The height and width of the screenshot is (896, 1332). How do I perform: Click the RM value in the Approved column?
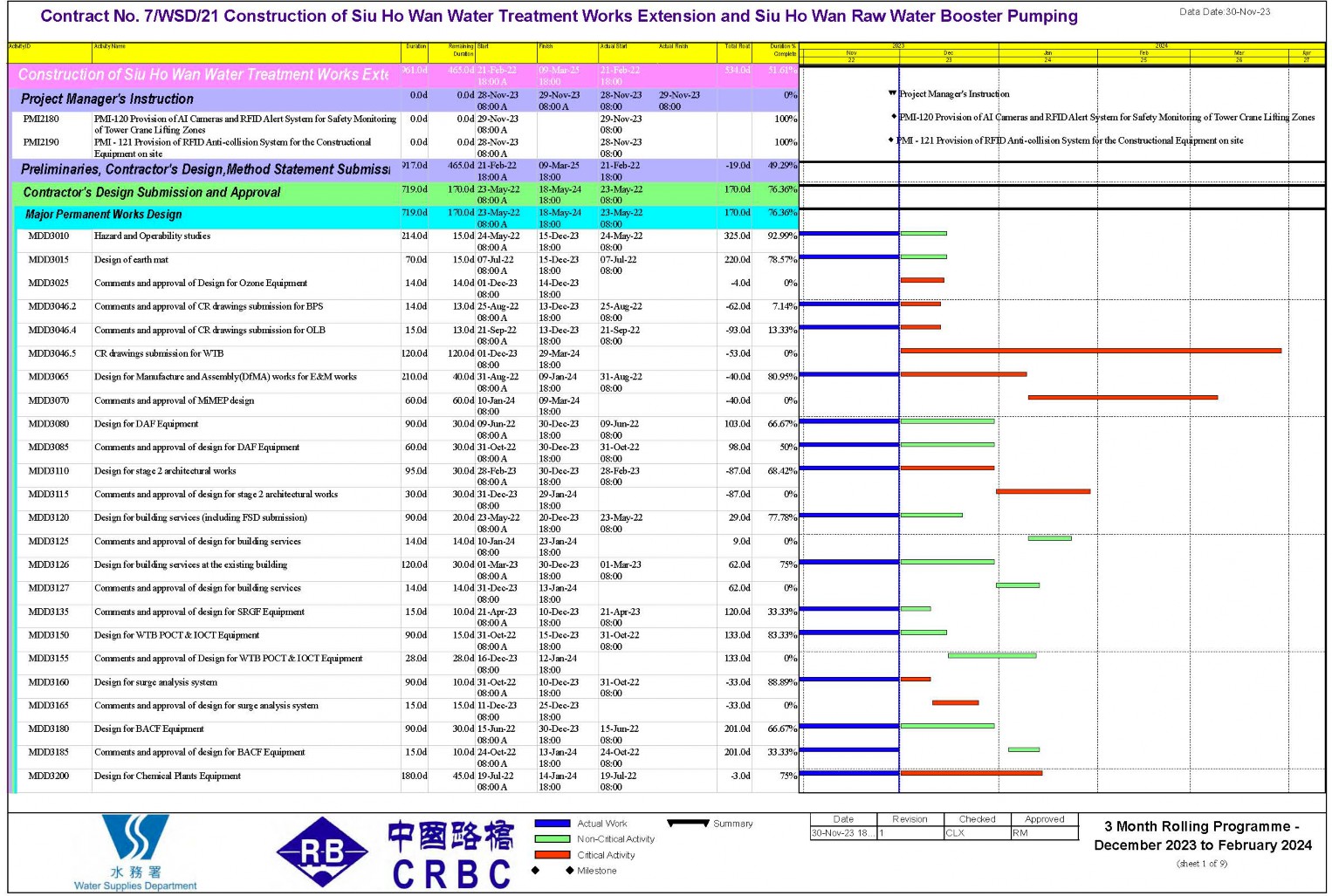1020,833
